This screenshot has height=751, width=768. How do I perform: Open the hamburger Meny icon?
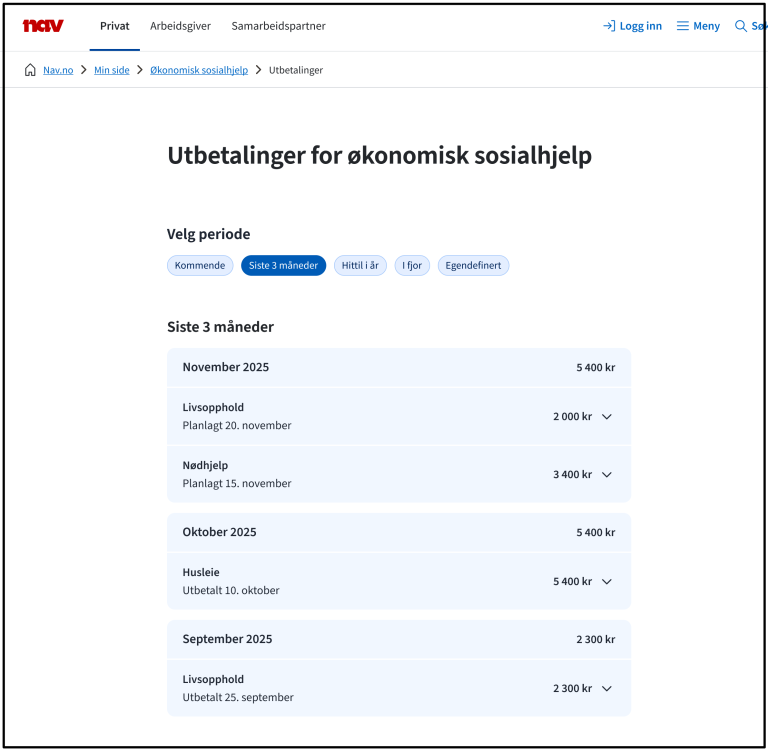[x=683, y=26]
